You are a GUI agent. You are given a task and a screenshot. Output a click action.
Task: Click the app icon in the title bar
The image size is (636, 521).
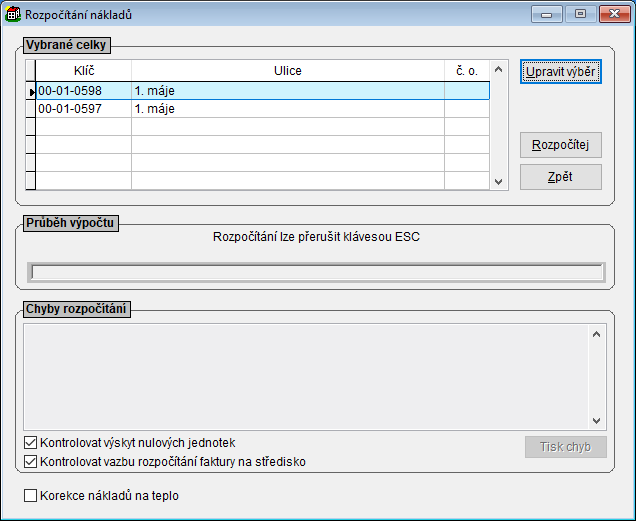click(13, 15)
